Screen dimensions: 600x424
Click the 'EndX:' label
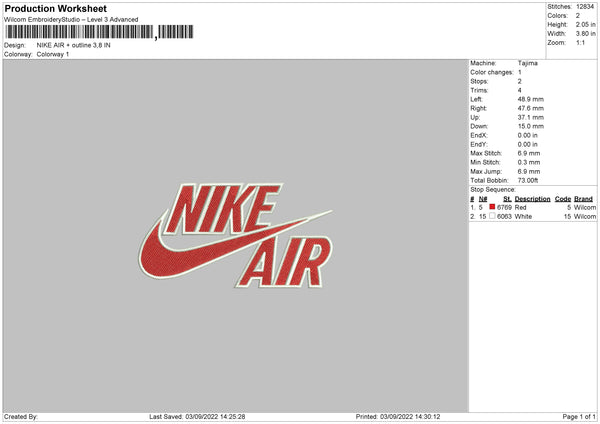click(479, 135)
